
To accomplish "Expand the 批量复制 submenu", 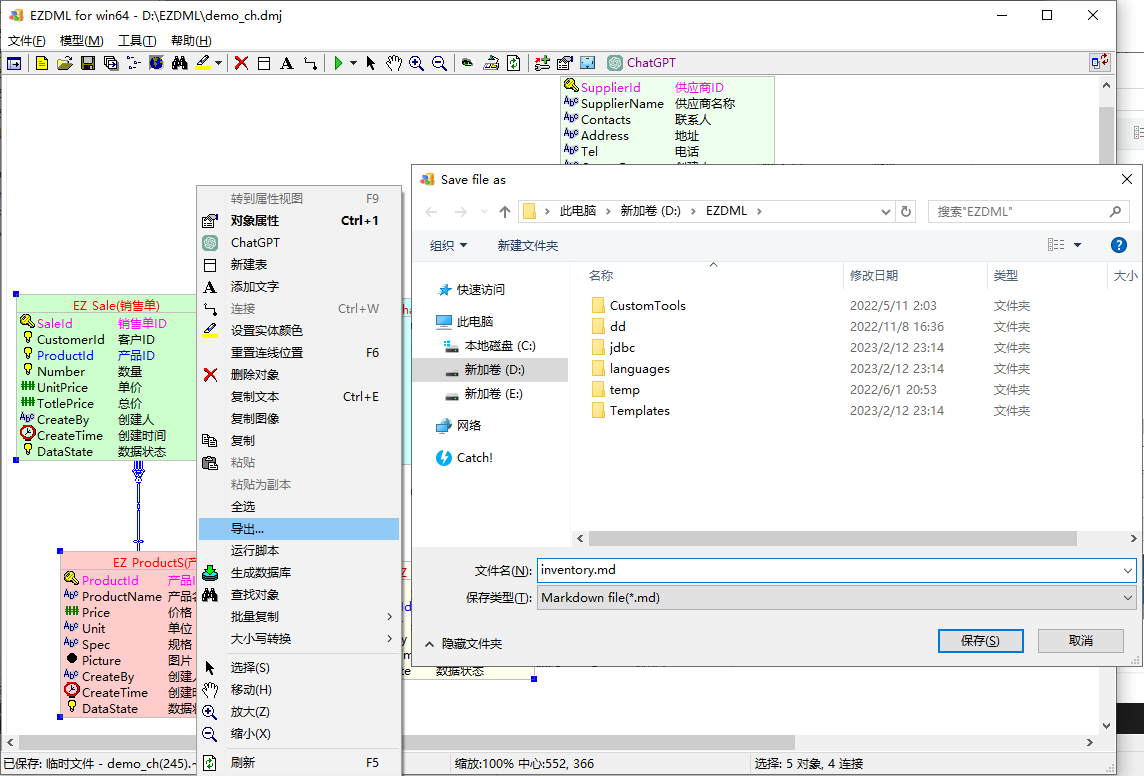I will [299, 617].
